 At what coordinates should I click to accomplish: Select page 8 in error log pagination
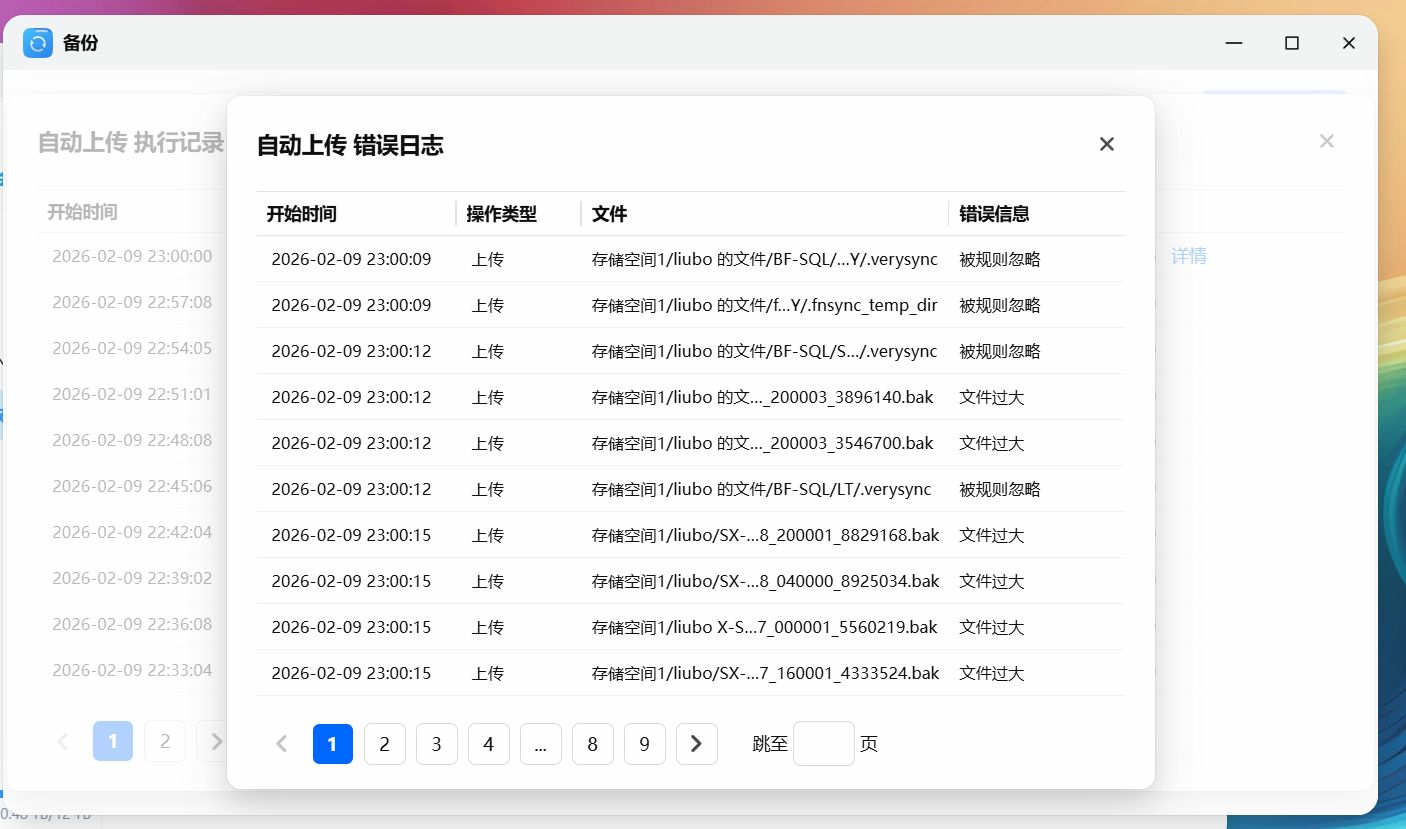click(592, 744)
